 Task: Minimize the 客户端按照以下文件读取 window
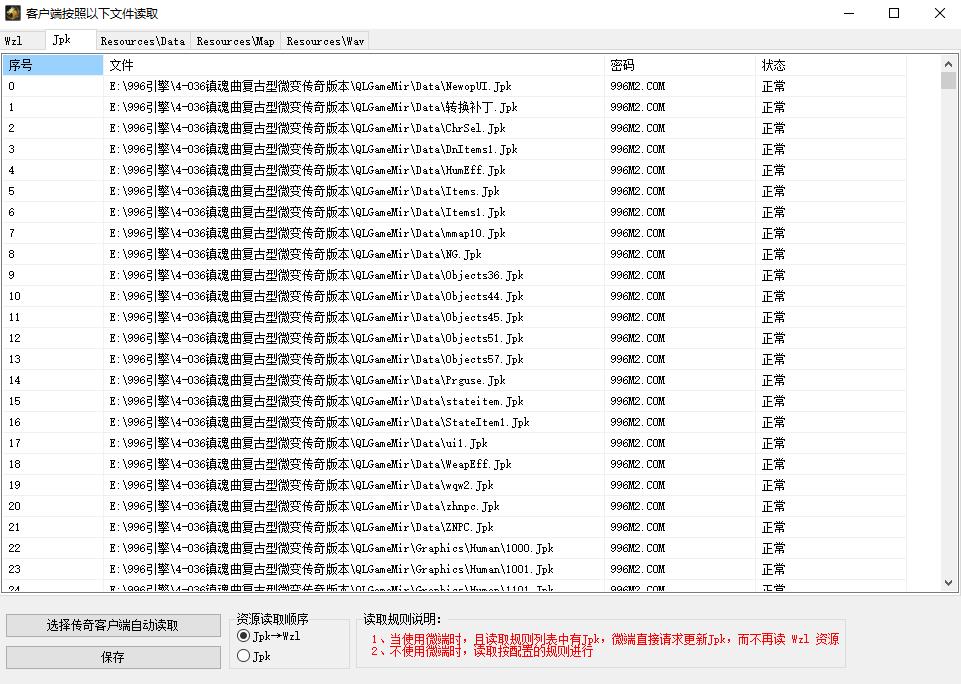click(x=849, y=13)
